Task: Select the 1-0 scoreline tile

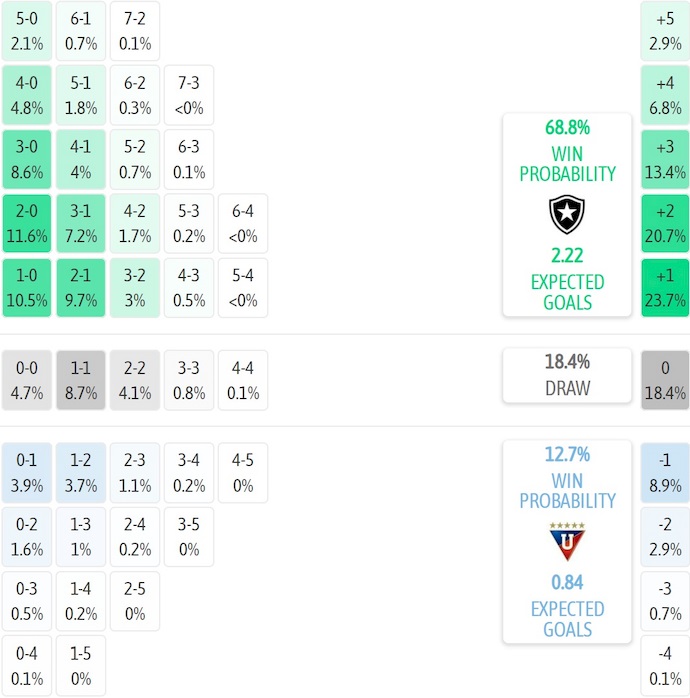Action: pyautogui.click(x=27, y=288)
